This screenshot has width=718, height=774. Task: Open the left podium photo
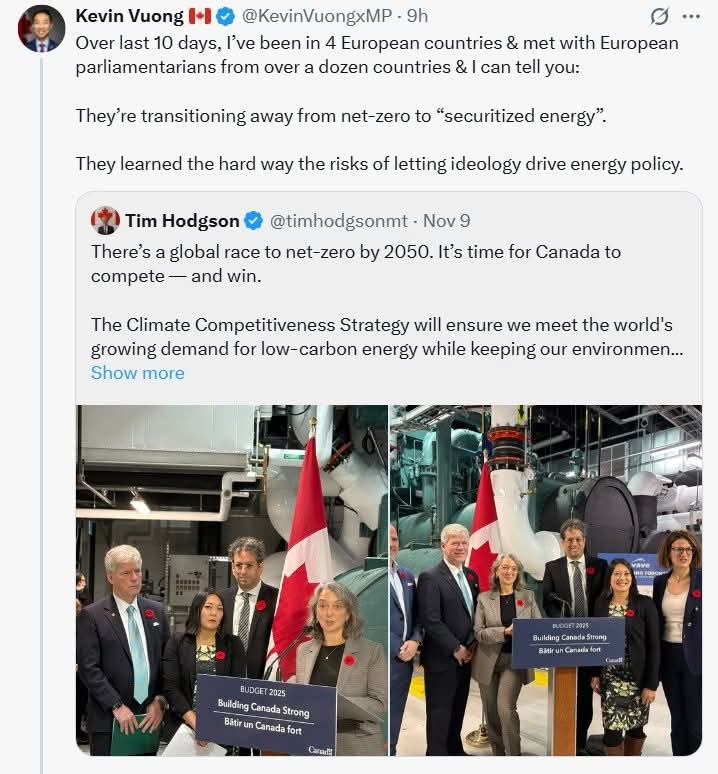pyautogui.click(x=231, y=580)
